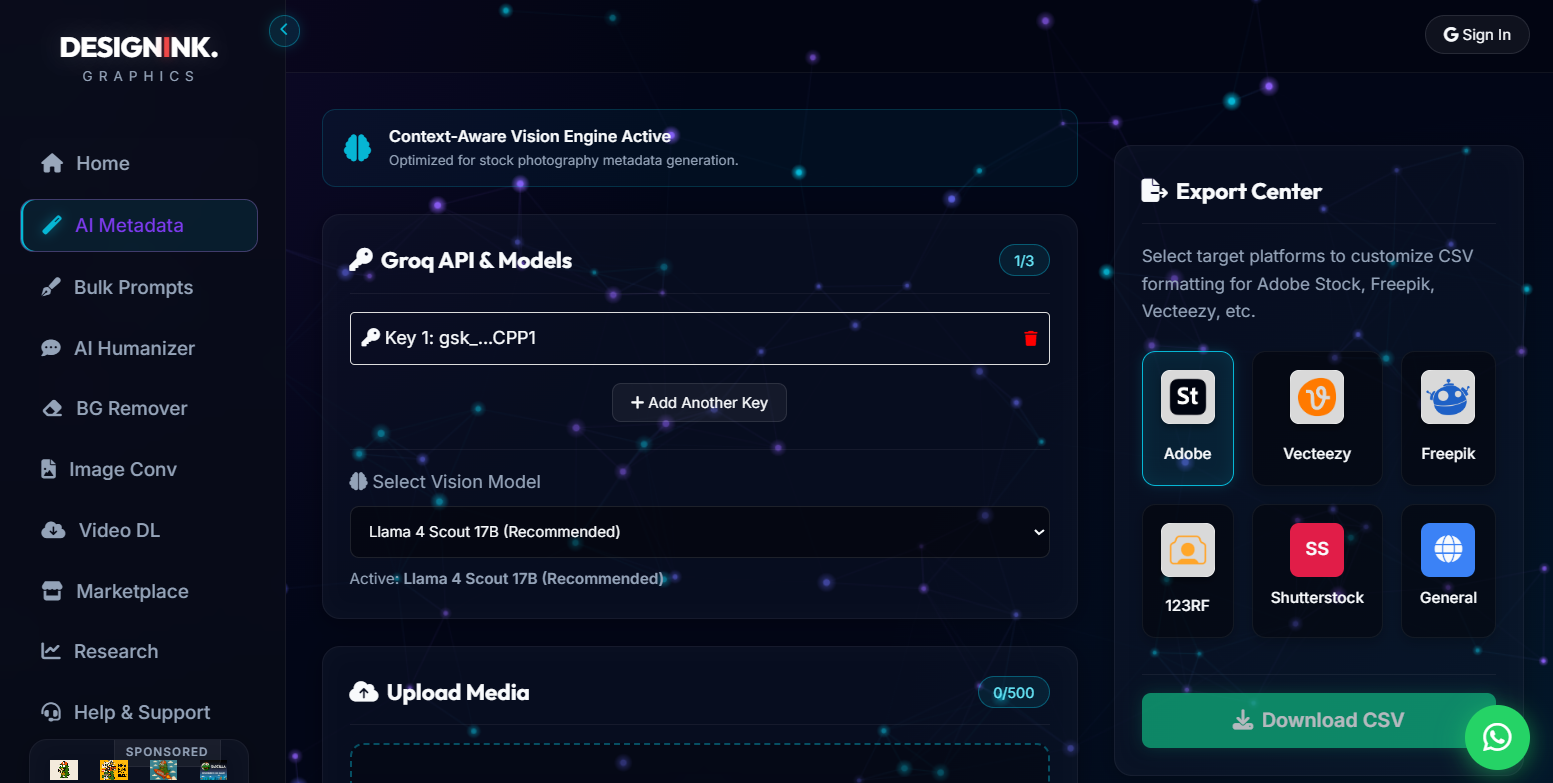Click the SPONSORED label

(x=167, y=751)
